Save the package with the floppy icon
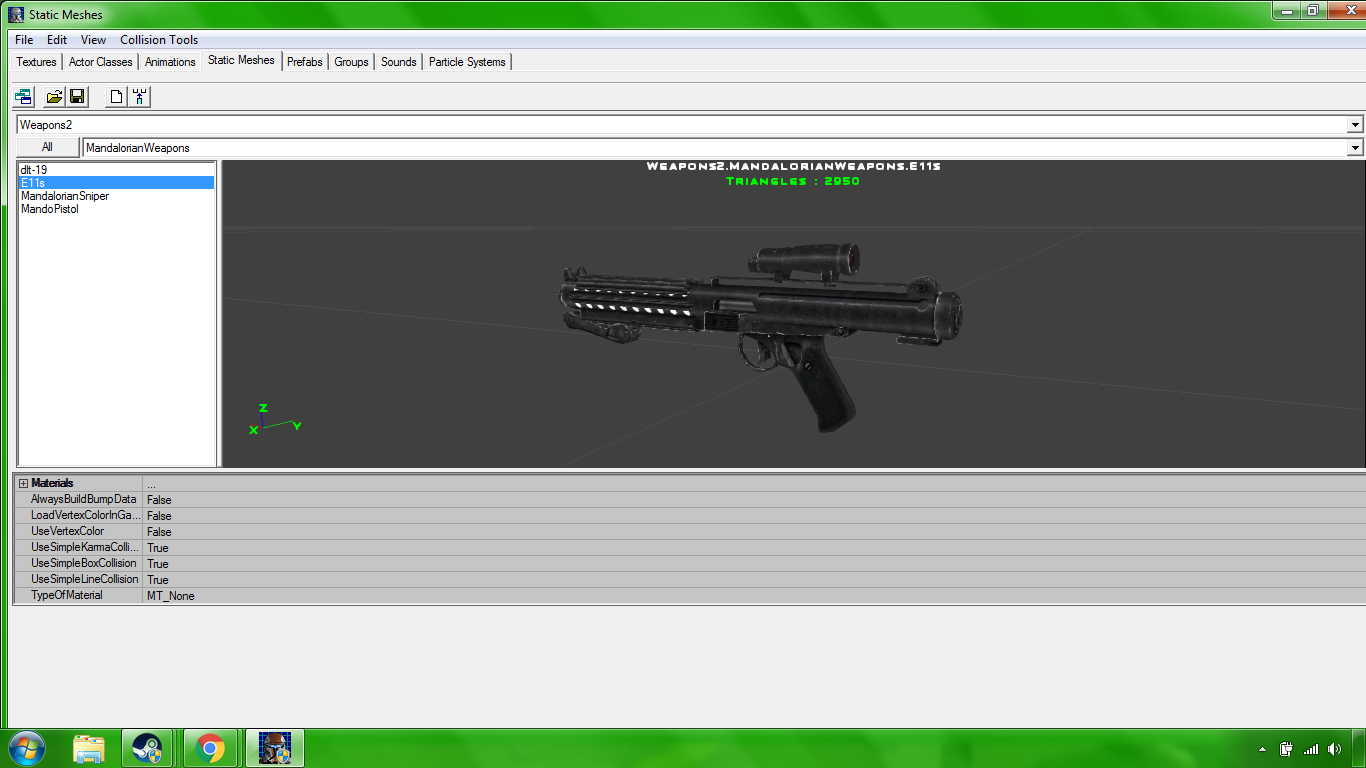 tap(78, 97)
